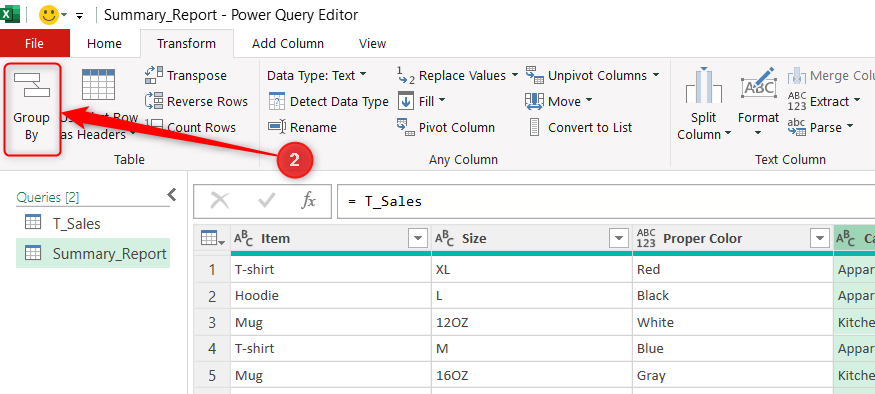Click the Excel logo icon in title bar
This screenshot has width=875, height=394.
[x=9, y=14]
